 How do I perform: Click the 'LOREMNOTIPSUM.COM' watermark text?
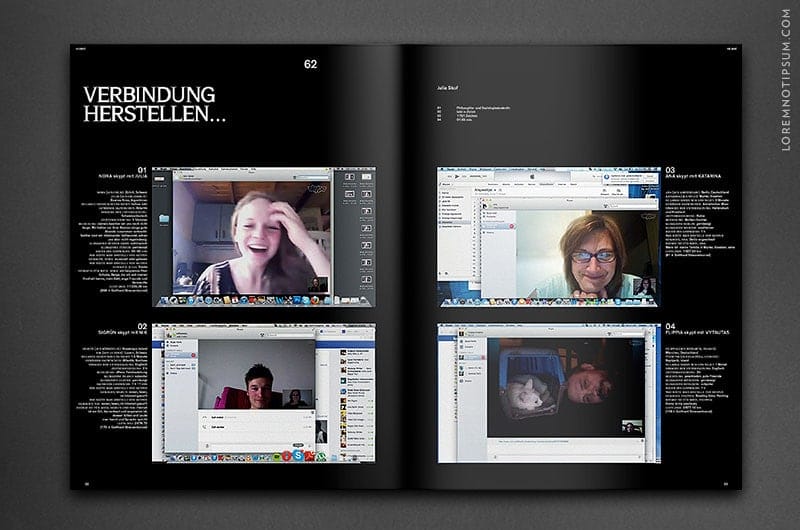click(x=784, y=90)
